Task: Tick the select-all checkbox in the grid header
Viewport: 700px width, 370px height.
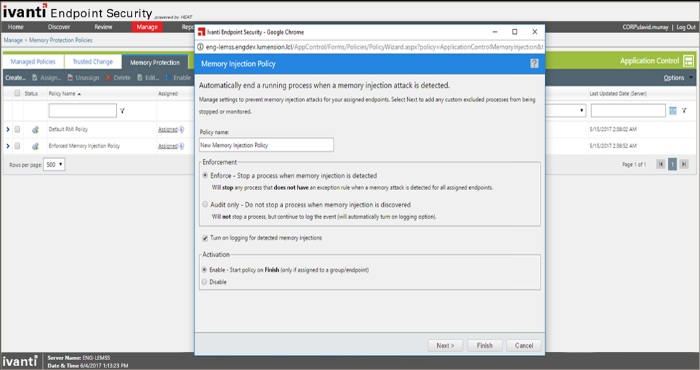Action: pyautogui.click(x=17, y=94)
